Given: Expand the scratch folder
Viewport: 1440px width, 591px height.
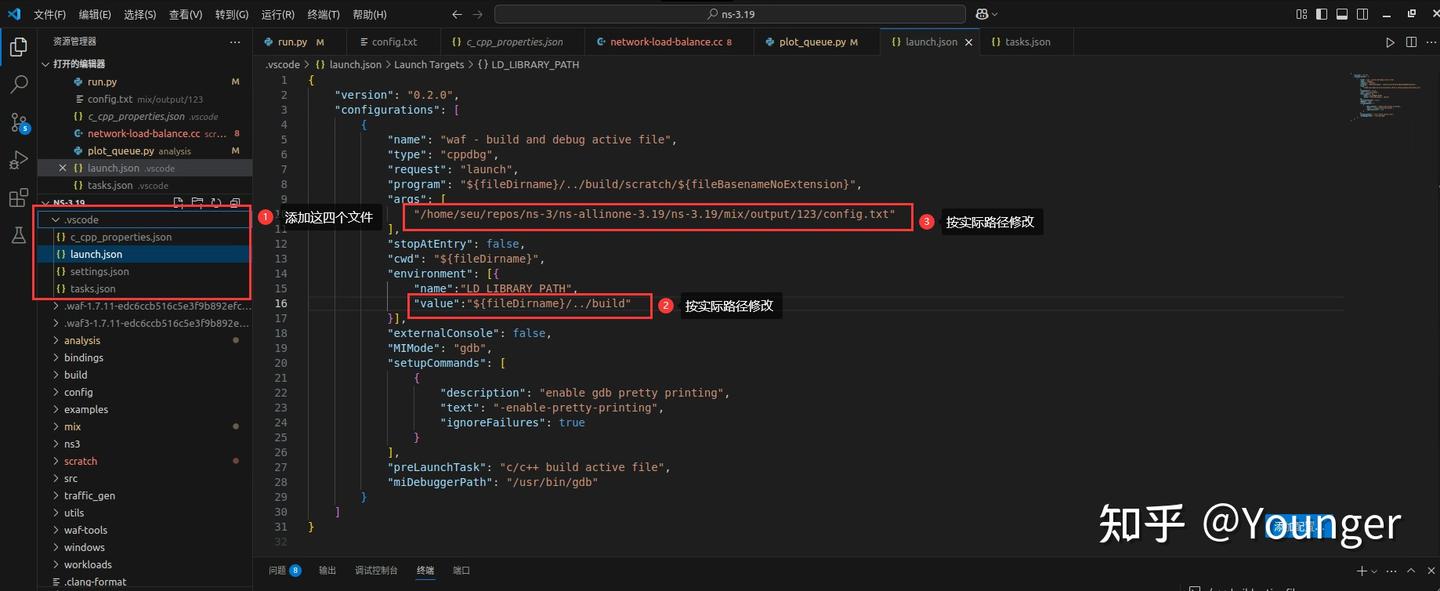Looking at the screenshot, I should pos(78,460).
